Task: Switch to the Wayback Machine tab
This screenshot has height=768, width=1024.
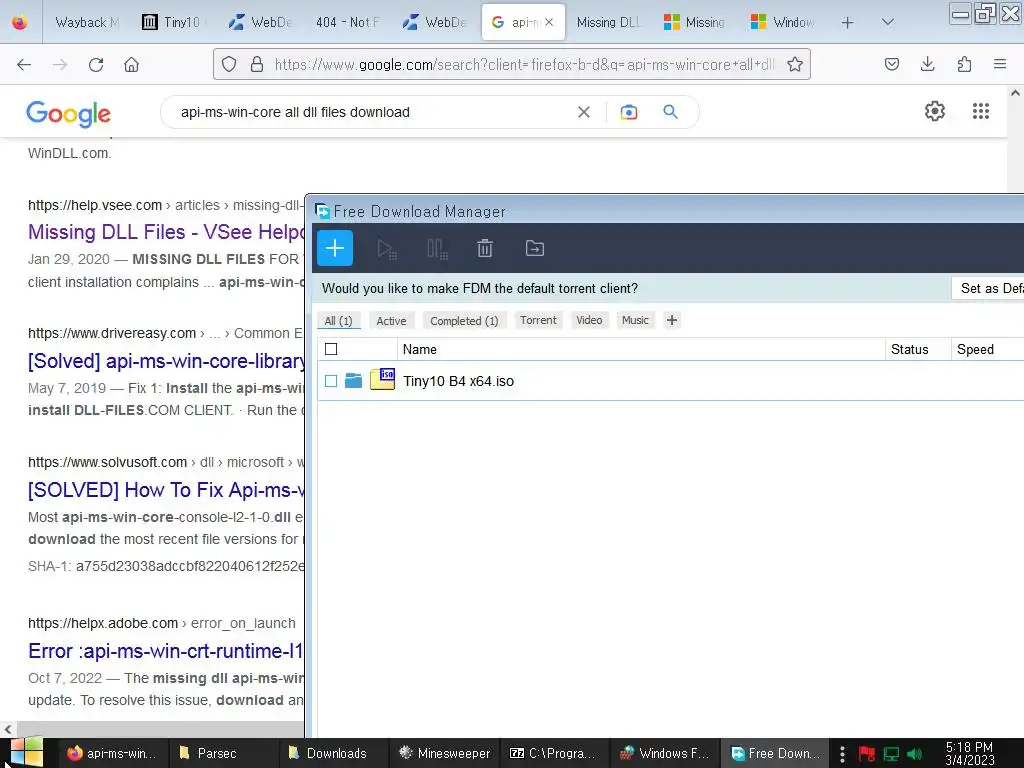Action: [85, 22]
